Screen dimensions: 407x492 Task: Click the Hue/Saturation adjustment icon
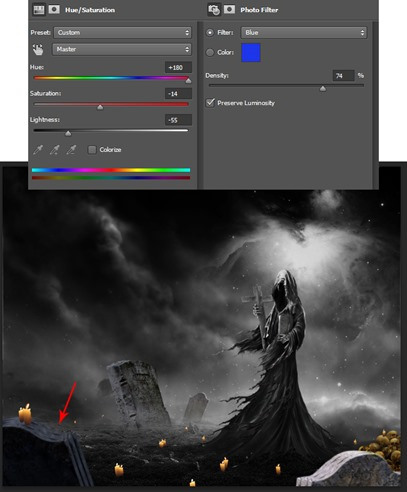point(39,10)
